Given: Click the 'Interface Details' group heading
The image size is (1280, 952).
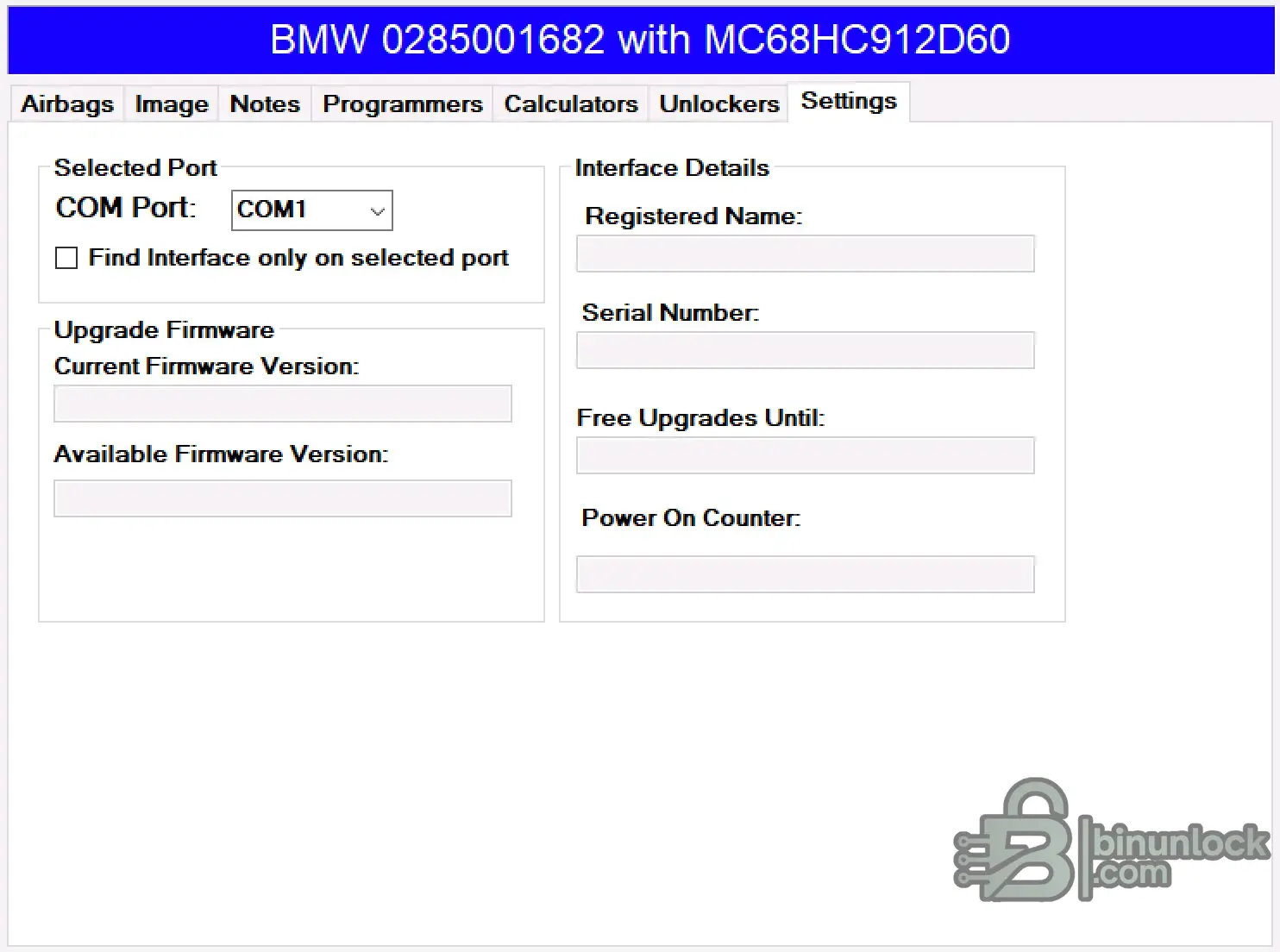Looking at the screenshot, I should pyautogui.click(x=672, y=167).
